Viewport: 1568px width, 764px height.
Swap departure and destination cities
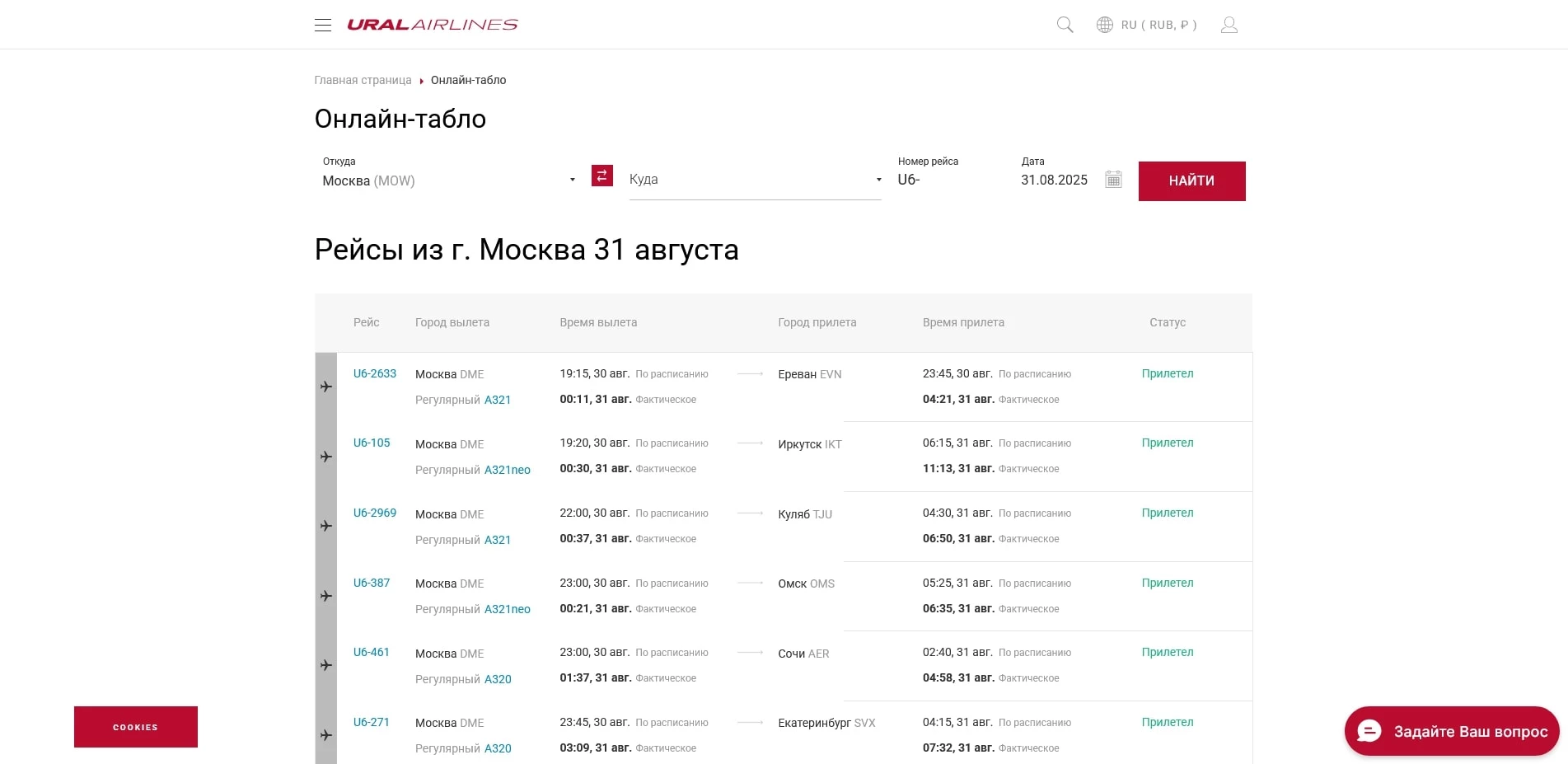pyautogui.click(x=601, y=176)
